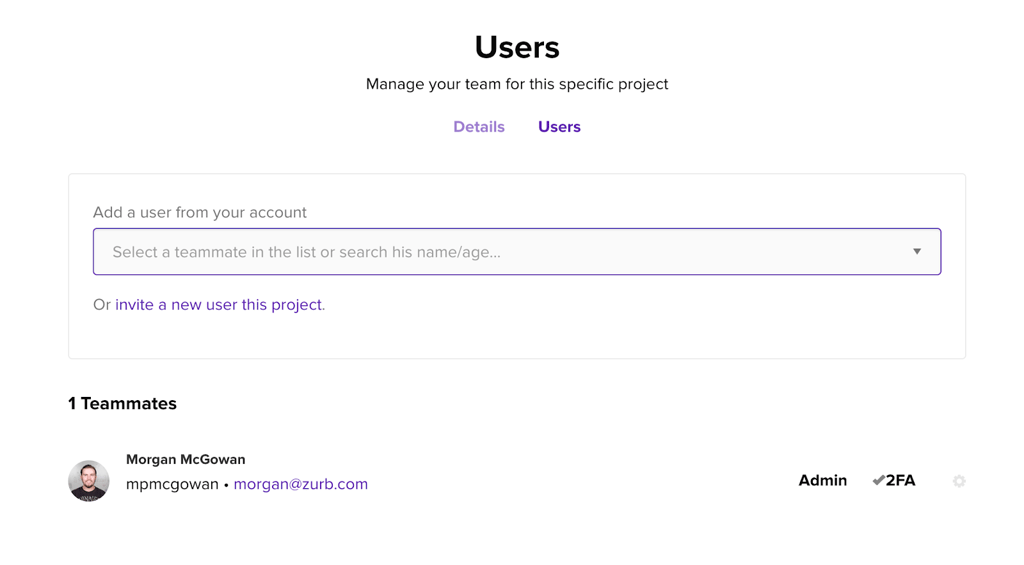Click the 2FA status label
Viewport: 1024px width, 565px height.
(x=901, y=481)
